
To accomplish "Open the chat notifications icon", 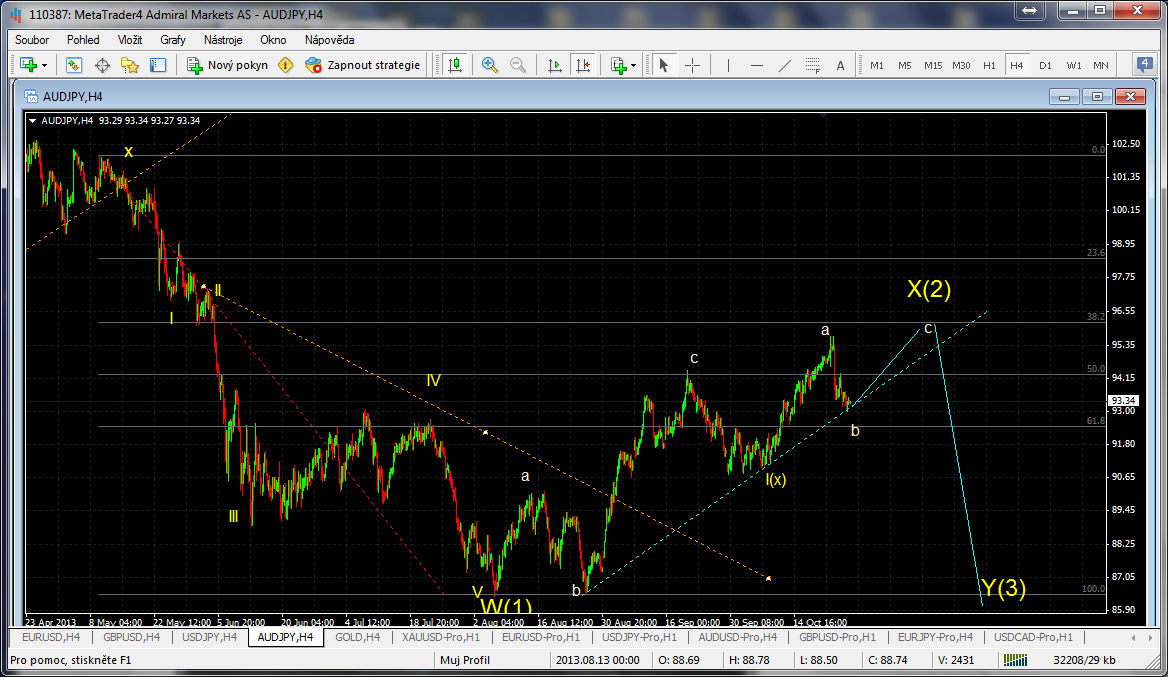I will click(1145, 64).
